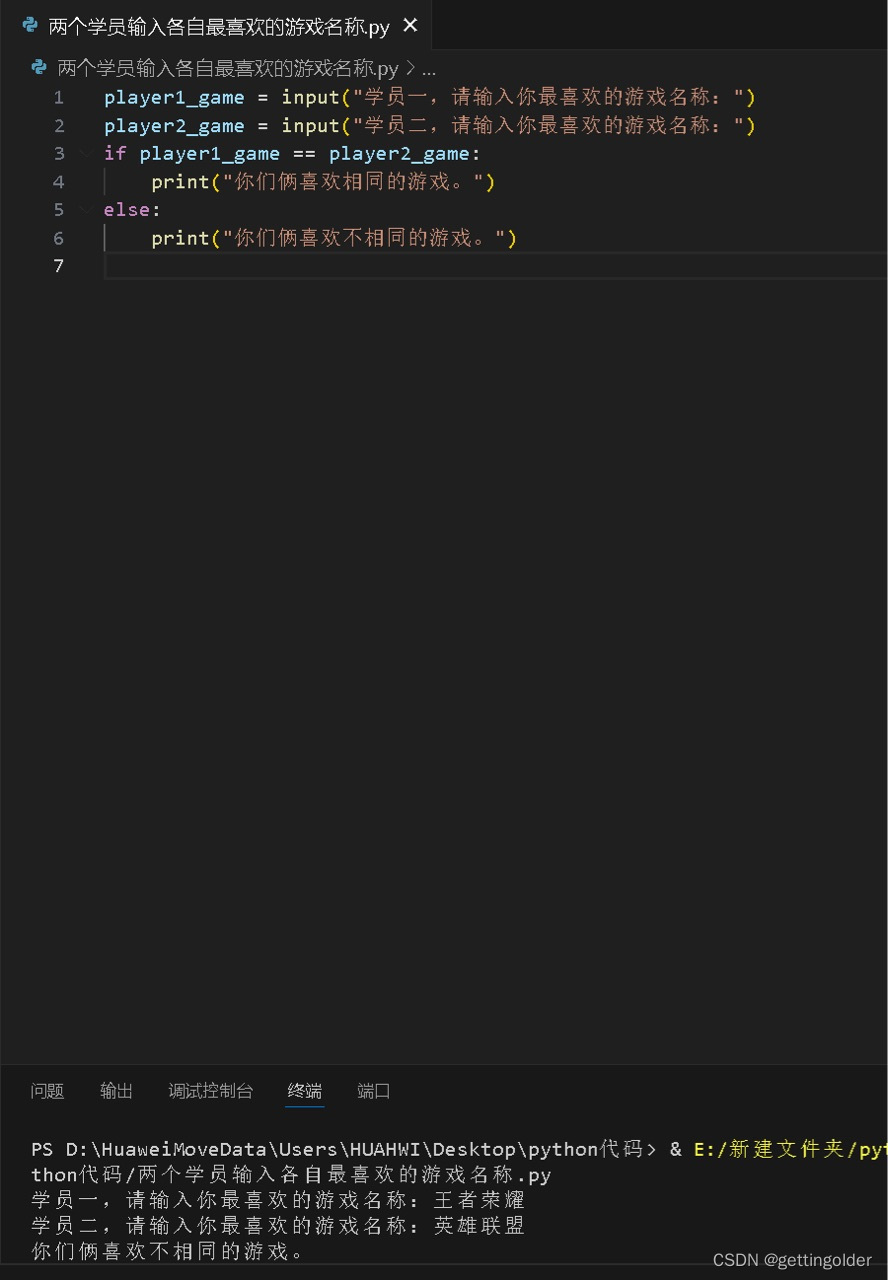Collapse the if block on line 3
This screenshot has height=1280, width=888.
click(x=86, y=153)
